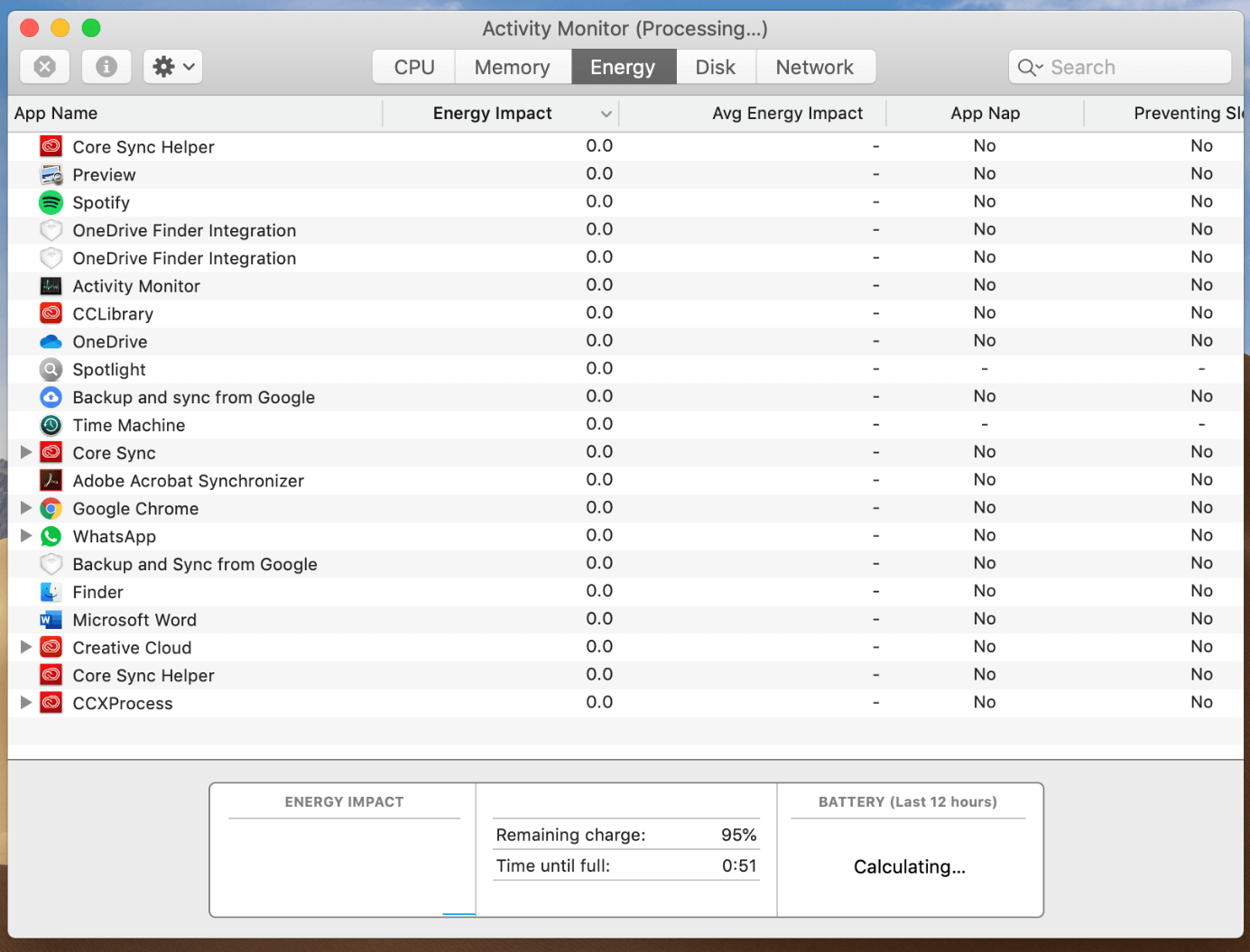
Task: Select the CCLibrary row name
Action: tap(113, 314)
